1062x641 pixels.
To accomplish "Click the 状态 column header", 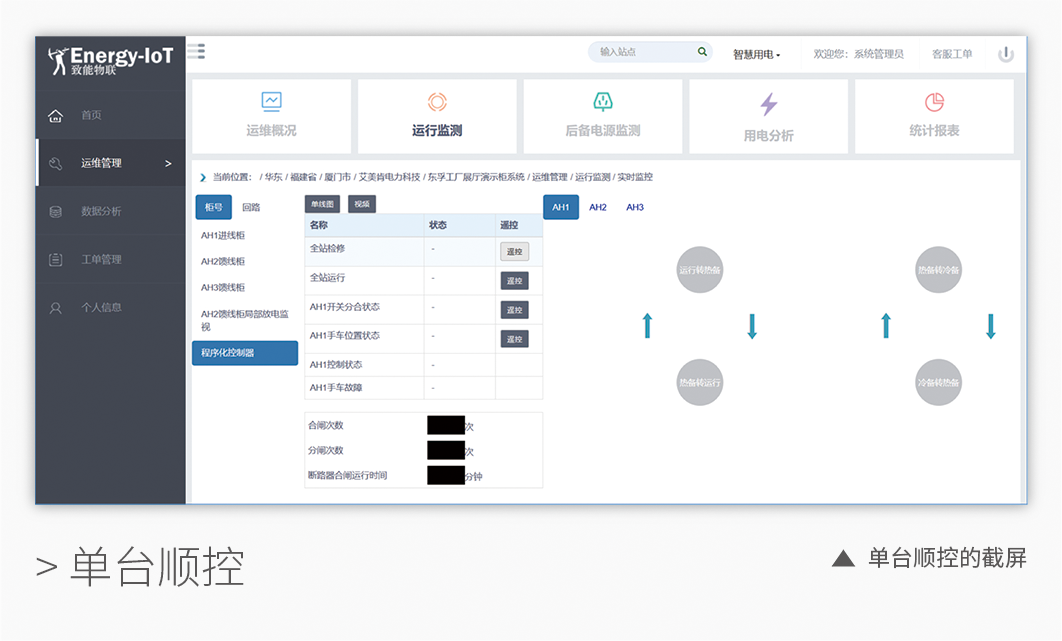I will pyautogui.click(x=438, y=225).
